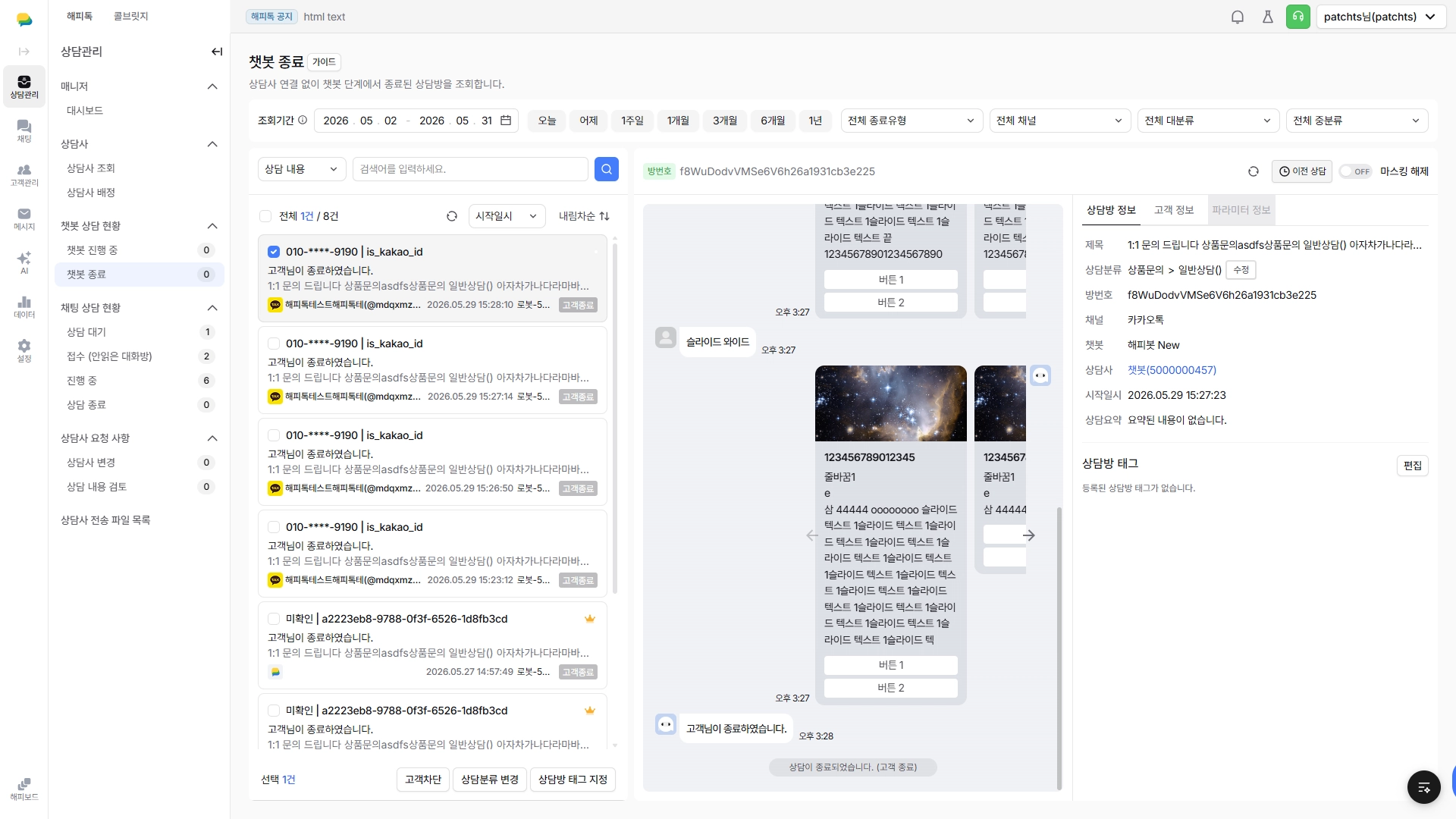Click the 고객차단 button

[x=423, y=780]
